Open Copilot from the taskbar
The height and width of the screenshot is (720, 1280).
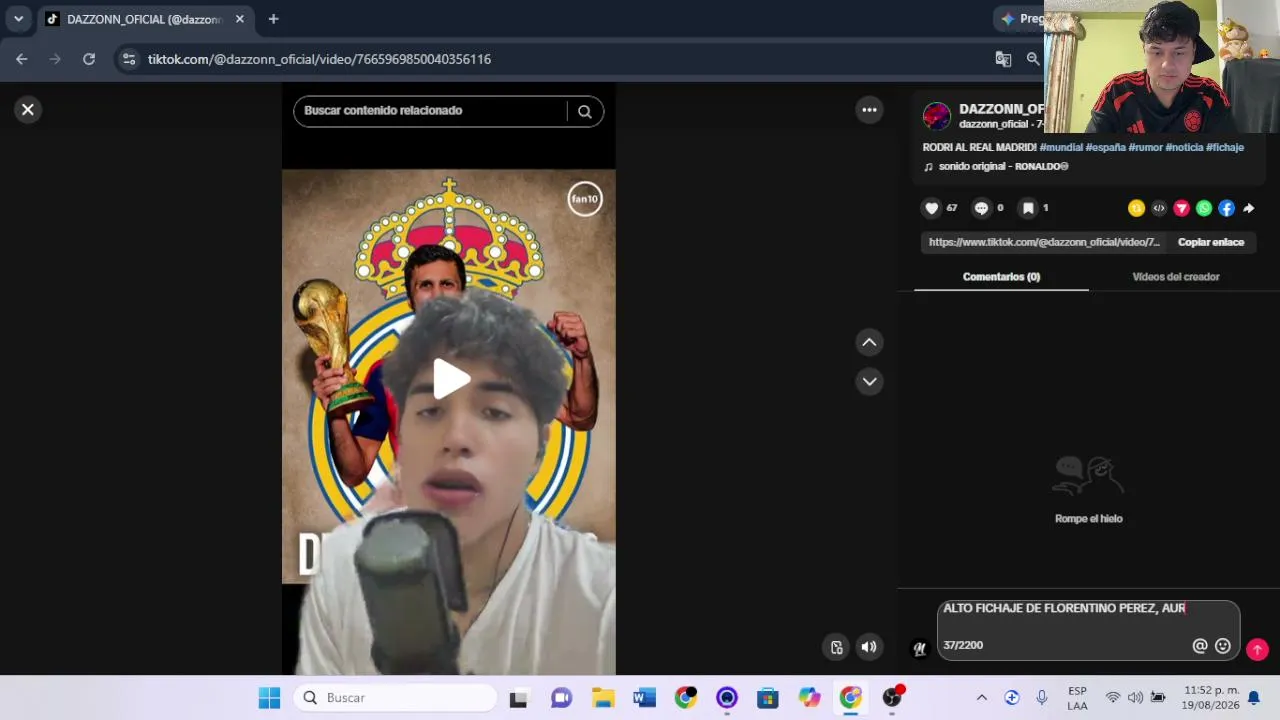click(x=809, y=698)
